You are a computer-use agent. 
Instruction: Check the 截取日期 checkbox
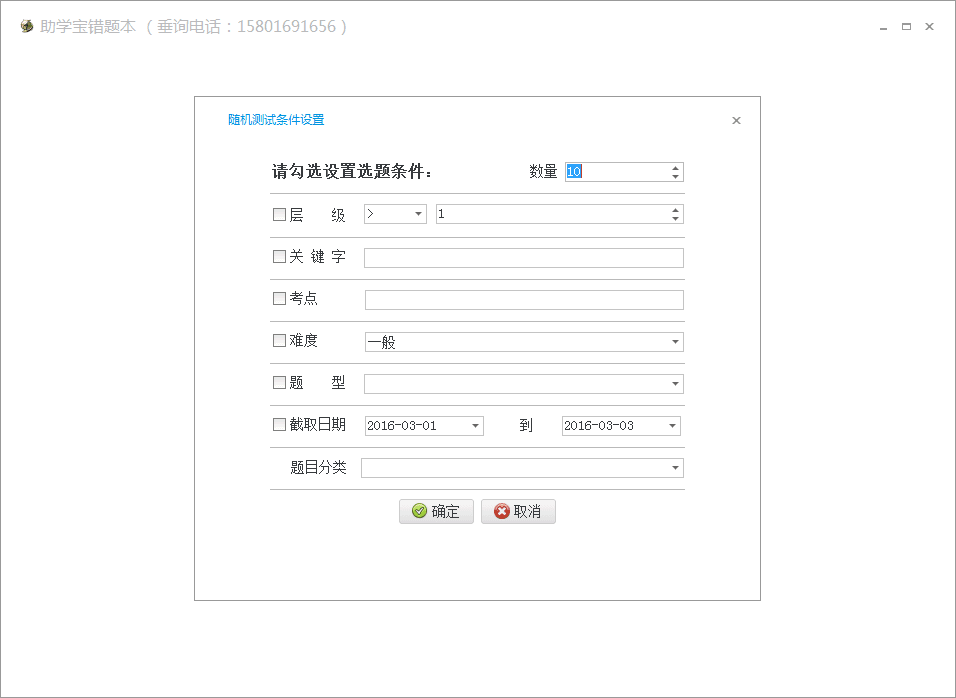279,424
